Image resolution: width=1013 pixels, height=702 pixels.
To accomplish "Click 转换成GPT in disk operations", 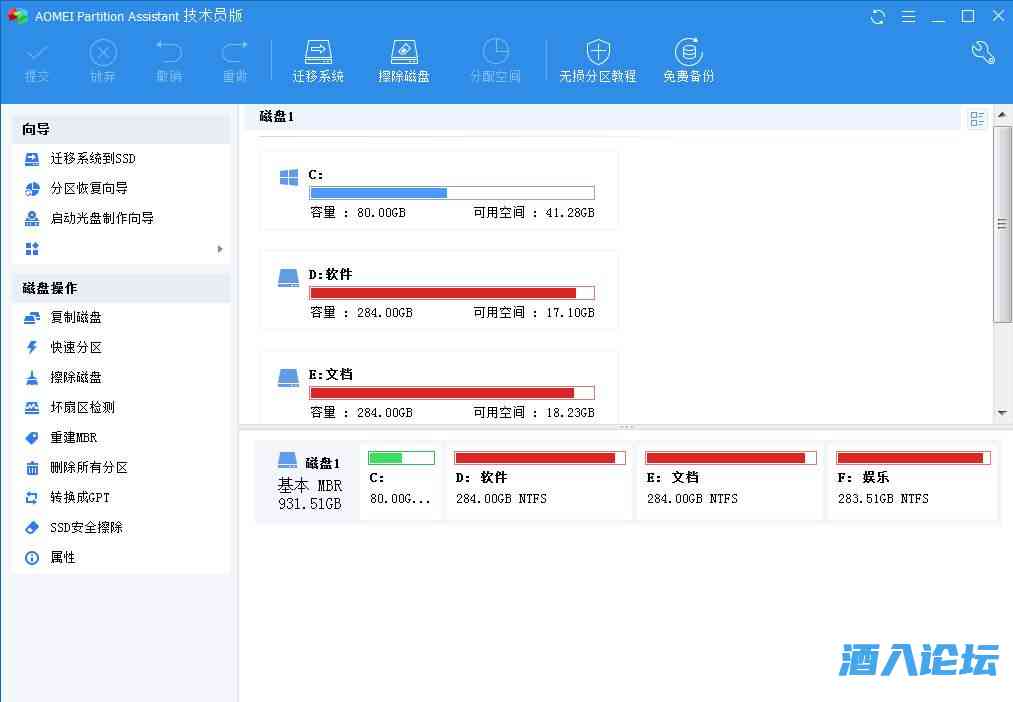I will [x=80, y=497].
